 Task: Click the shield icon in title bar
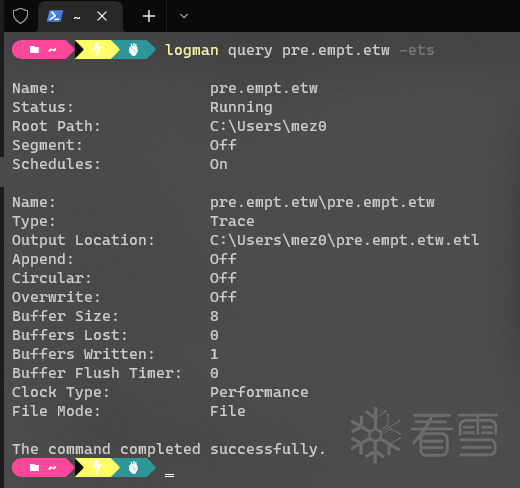click(20, 16)
